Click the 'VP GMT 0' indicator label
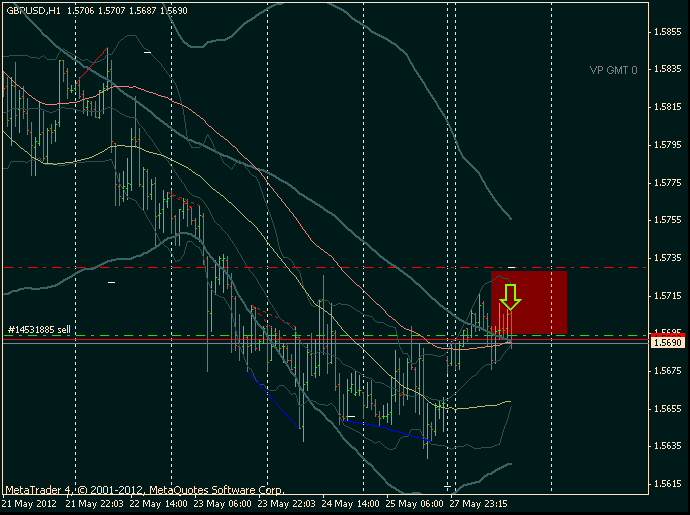Image resolution: width=690 pixels, height=515 pixels. [x=613, y=70]
